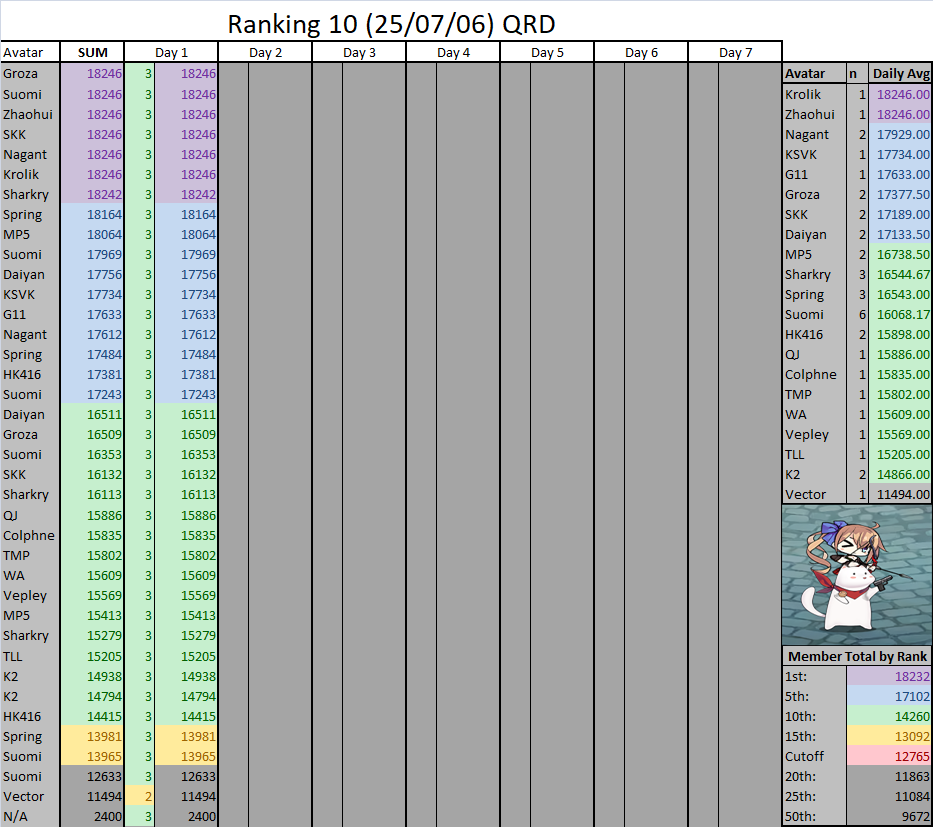
Task: Select the yellow SUM cell 13981
Action: 92,736
